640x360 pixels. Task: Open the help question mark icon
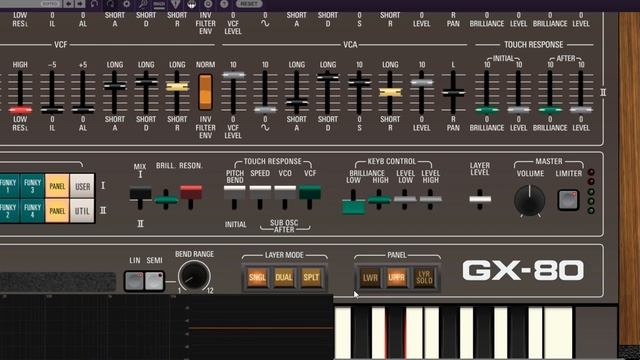[x=224, y=4]
